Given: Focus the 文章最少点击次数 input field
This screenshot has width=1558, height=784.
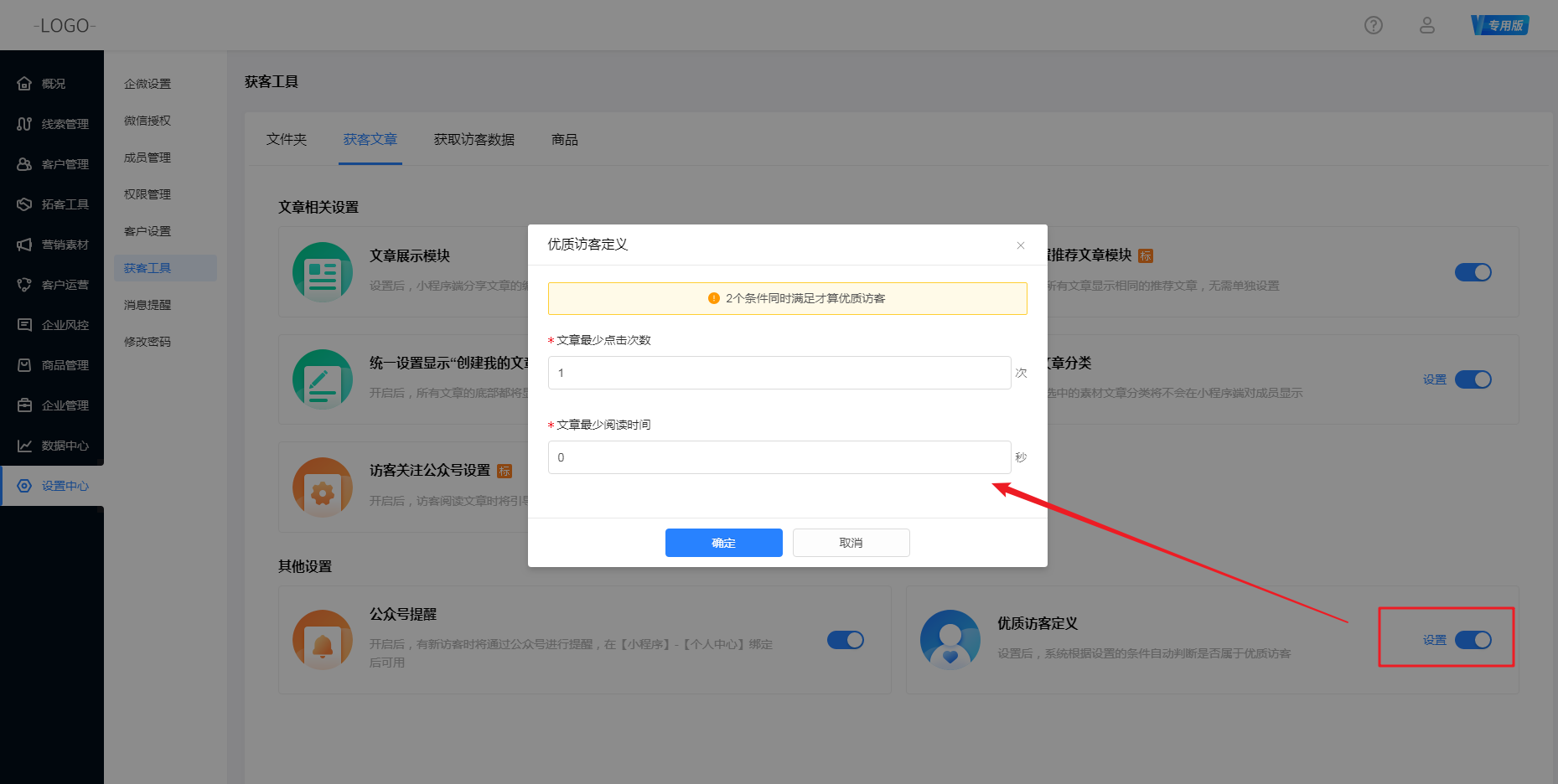Looking at the screenshot, I should pos(779,373).
